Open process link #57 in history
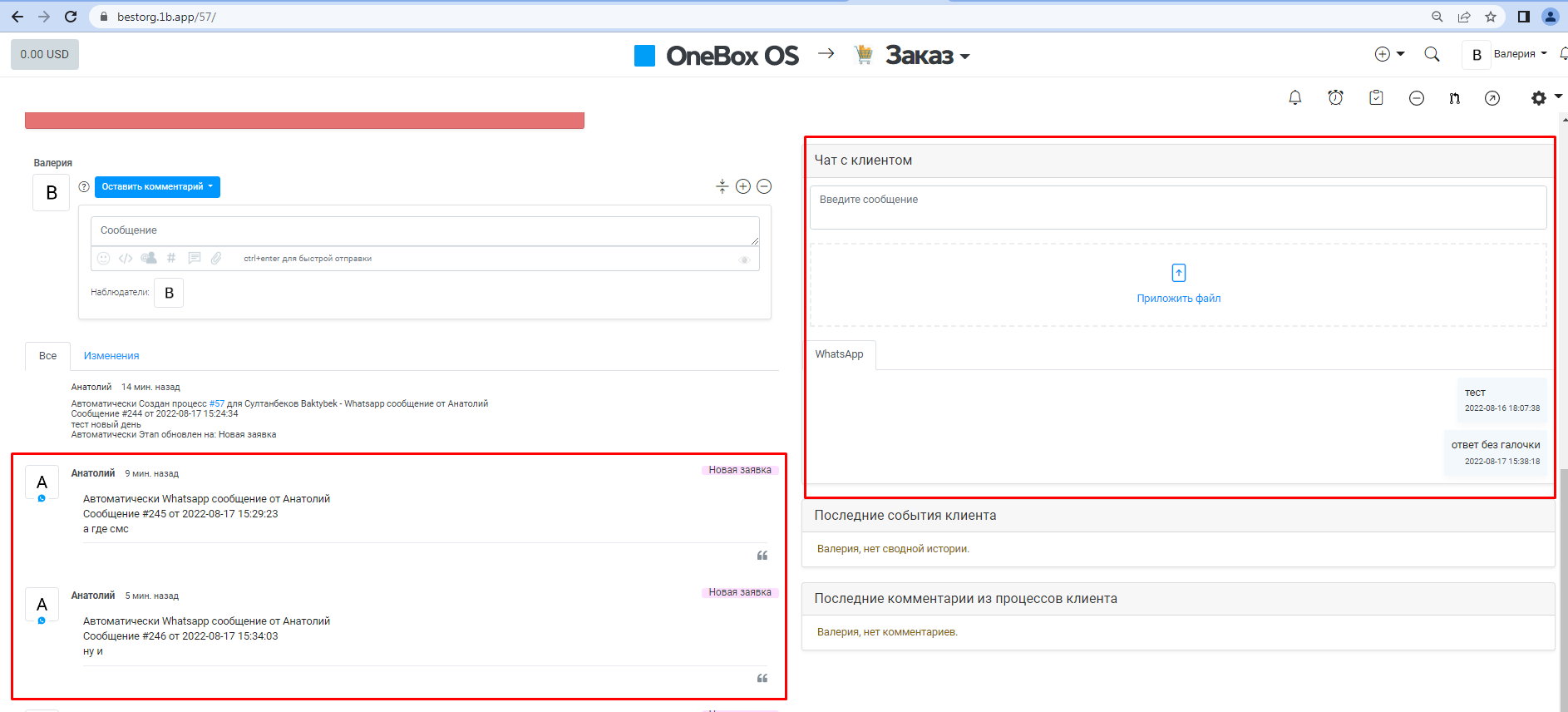The width and height of the screenshot is (1568, 712). 216,403
